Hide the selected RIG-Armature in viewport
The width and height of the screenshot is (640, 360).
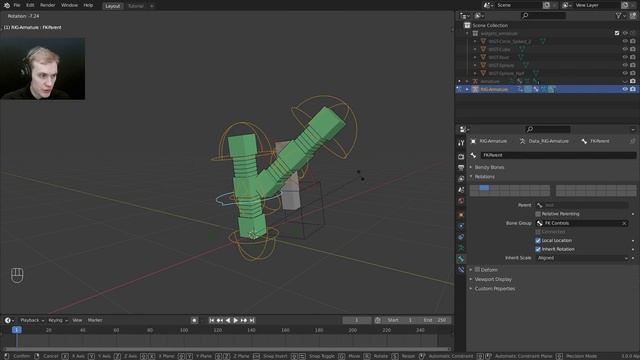point(624,89)
